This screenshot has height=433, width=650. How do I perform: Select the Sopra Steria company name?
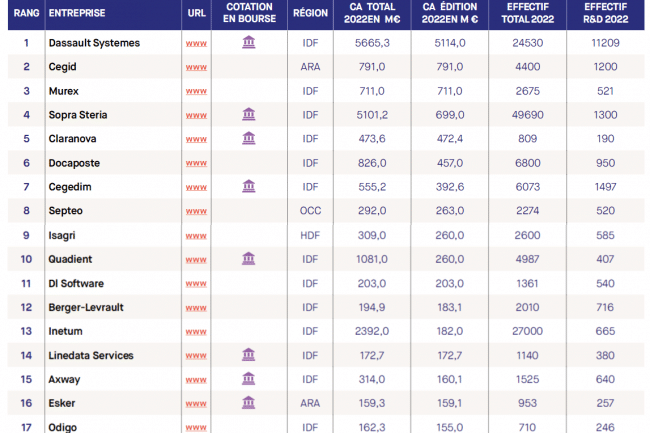click(78, 115)
